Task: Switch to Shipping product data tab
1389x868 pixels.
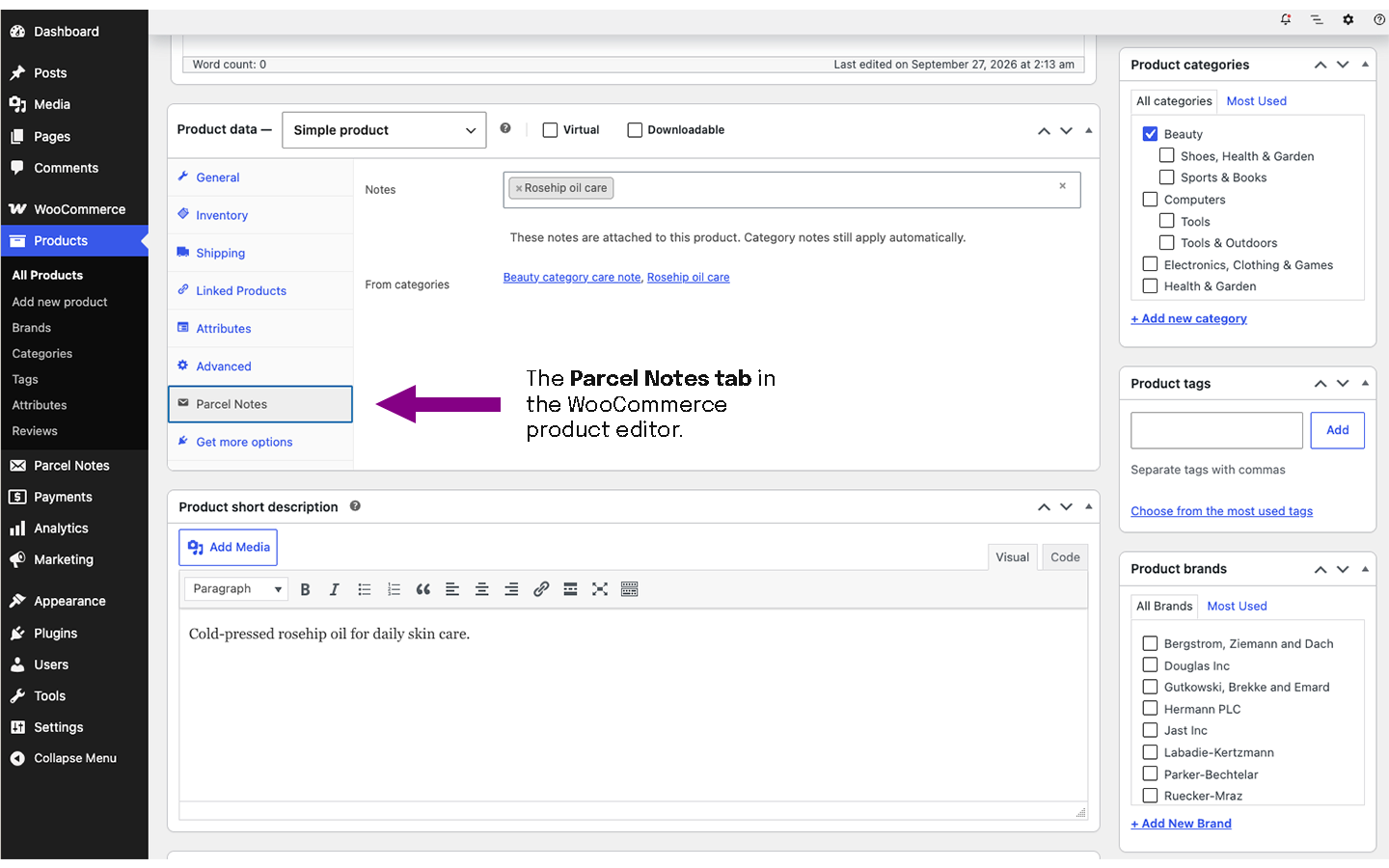Action: [x=260, y=253]
